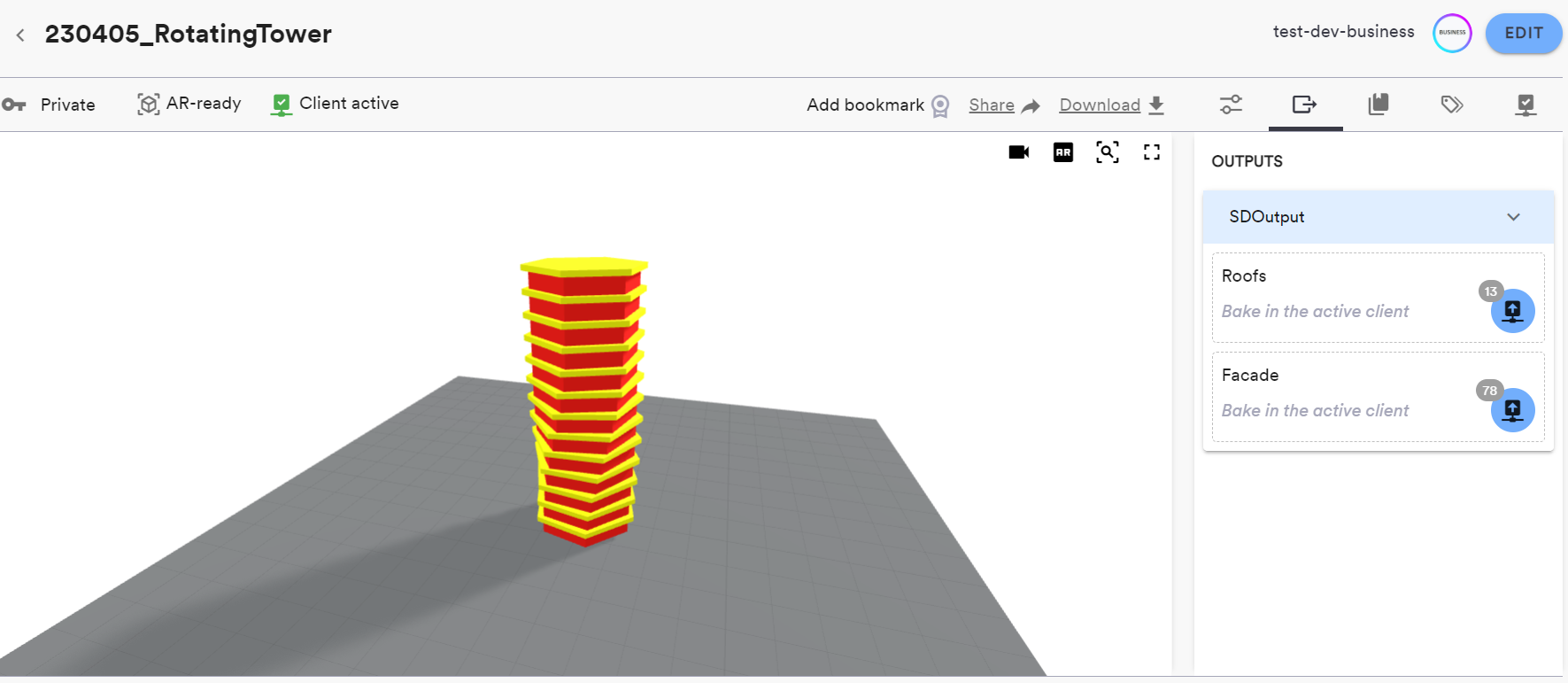Click the camera icon in the viewer
The image size is (1568, 683).
pyautogui.click(x=1018, y=152)
